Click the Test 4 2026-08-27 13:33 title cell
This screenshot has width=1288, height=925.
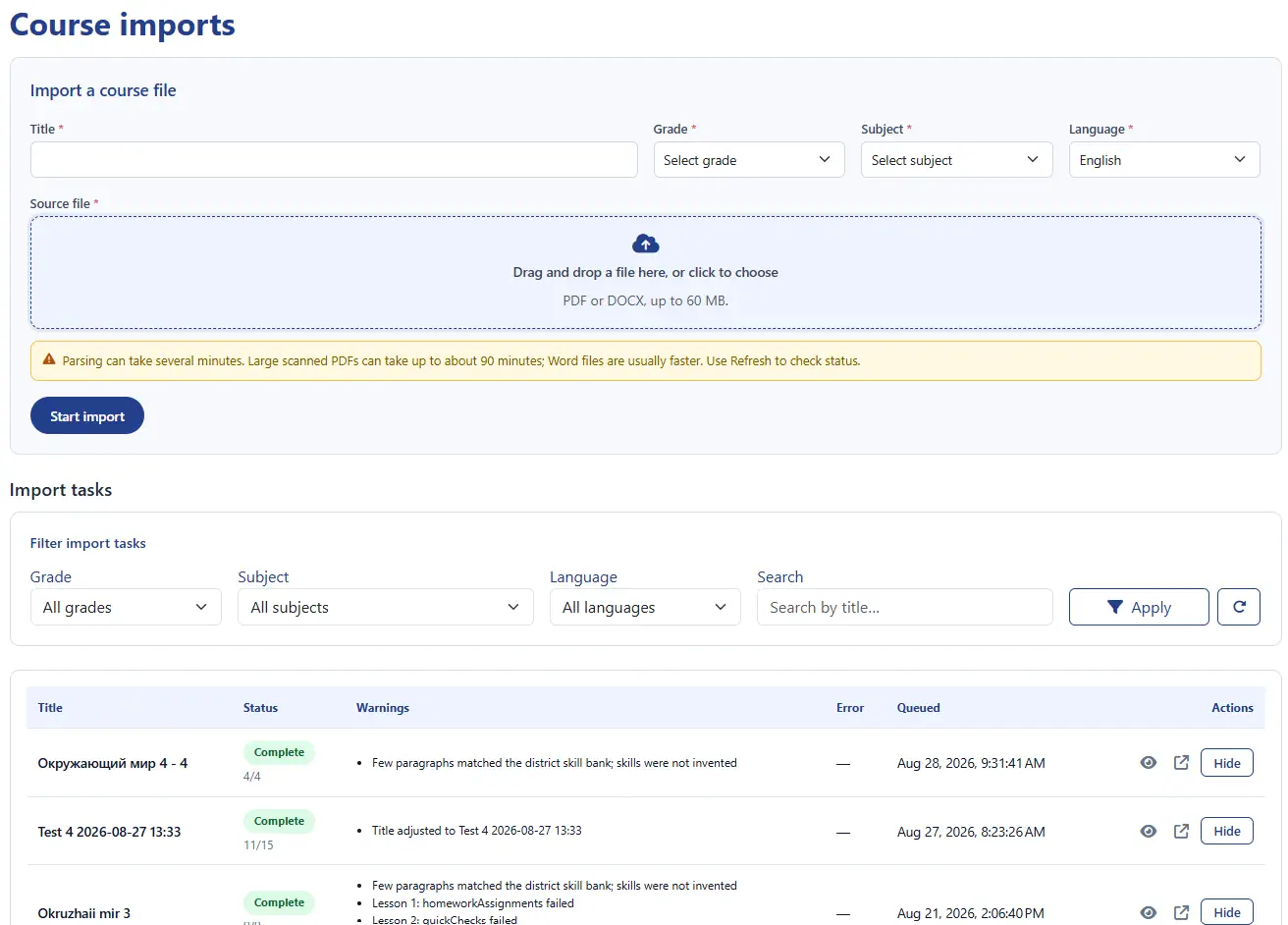click(109, 832)
